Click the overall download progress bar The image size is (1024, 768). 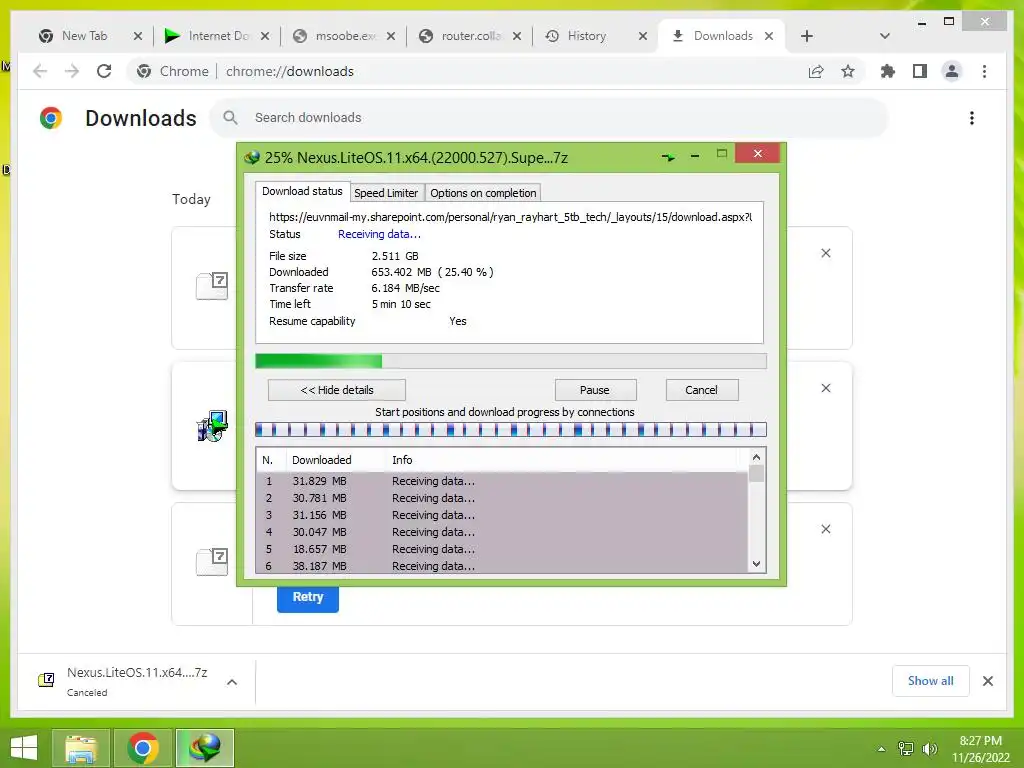pos(511,361)
